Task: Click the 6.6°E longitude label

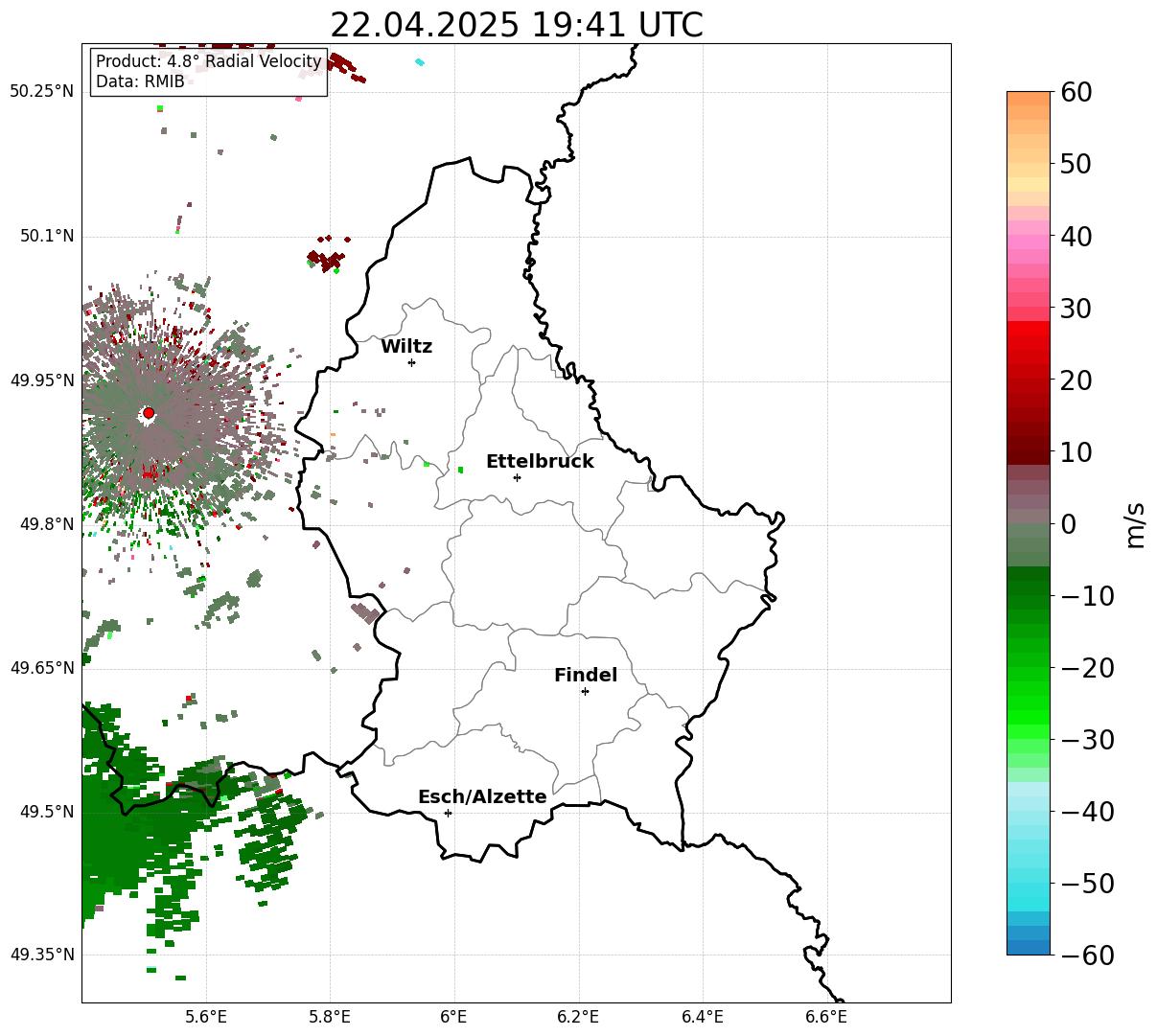Action: [x=826, y=1017]
